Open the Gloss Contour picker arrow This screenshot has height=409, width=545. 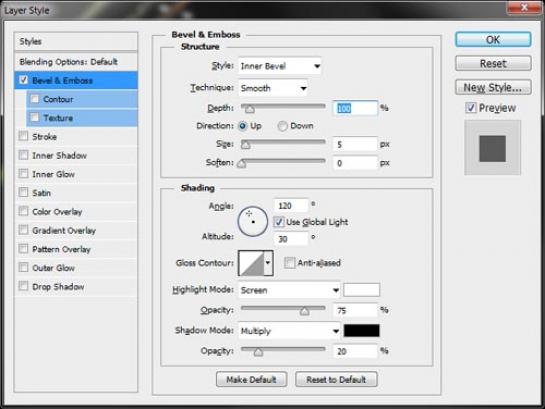coord(268,263)
